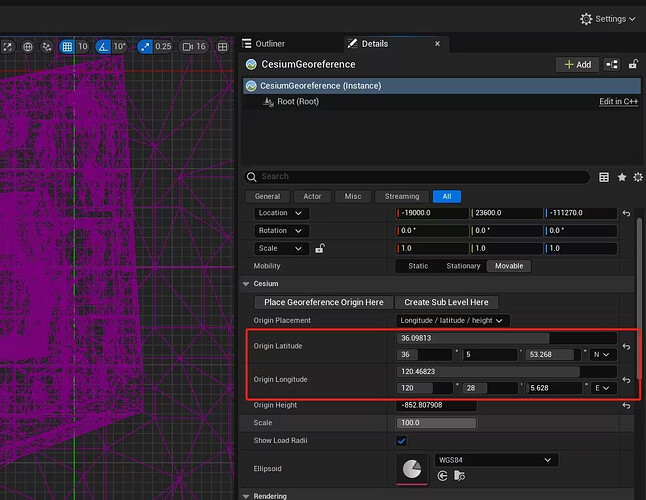
Task: Select the Streaming filter tab
Action: 402,196
